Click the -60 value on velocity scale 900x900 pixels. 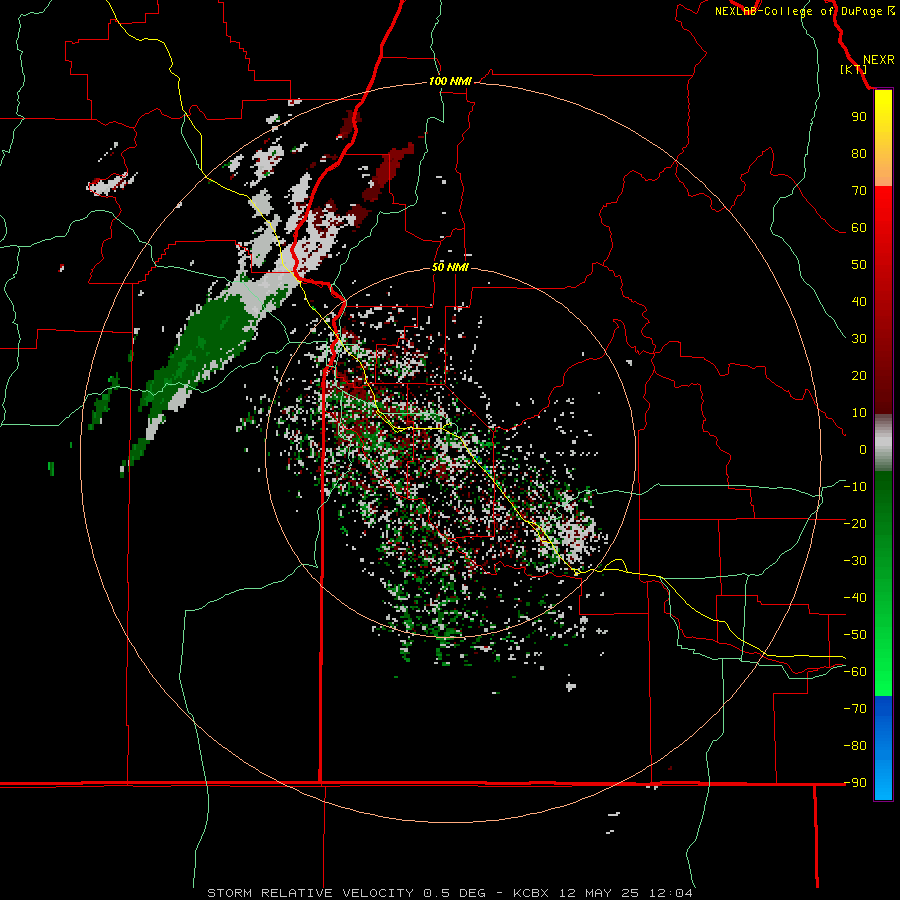tap(855, 672)
